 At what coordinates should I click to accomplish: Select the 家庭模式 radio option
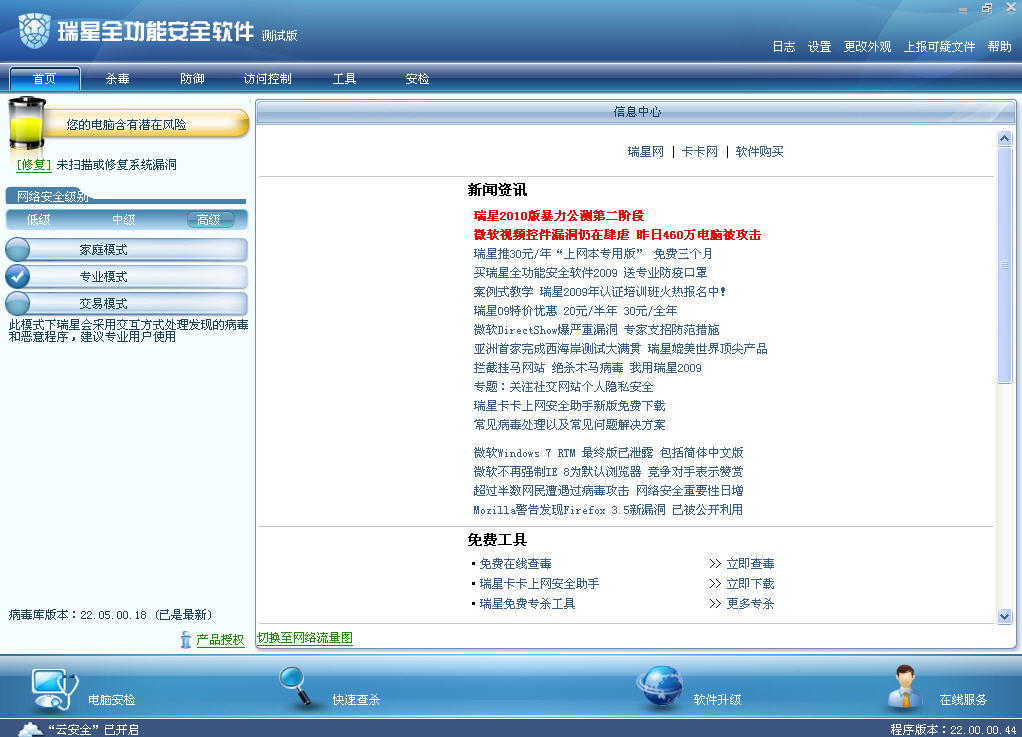18,250
